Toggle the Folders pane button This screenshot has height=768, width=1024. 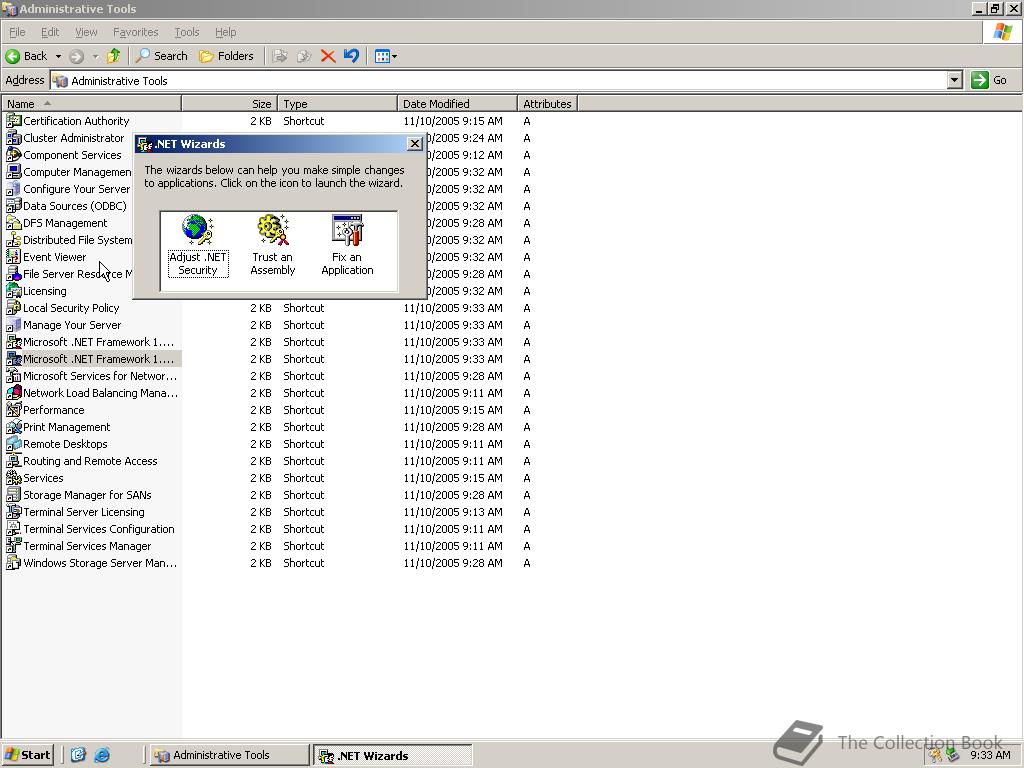(226, 56)
